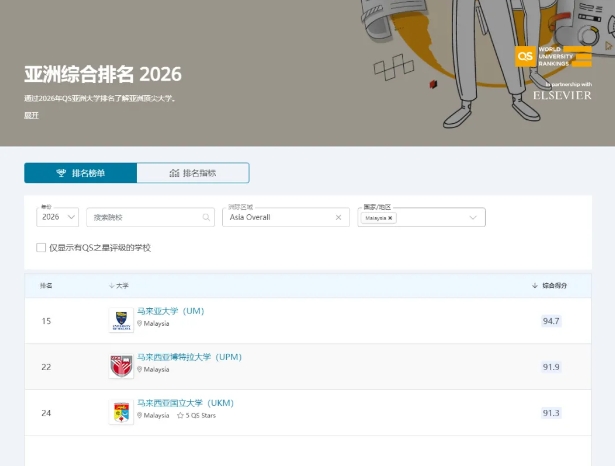
Task: Click the Malaysia location label under UKM
Action: click(153, 415)
